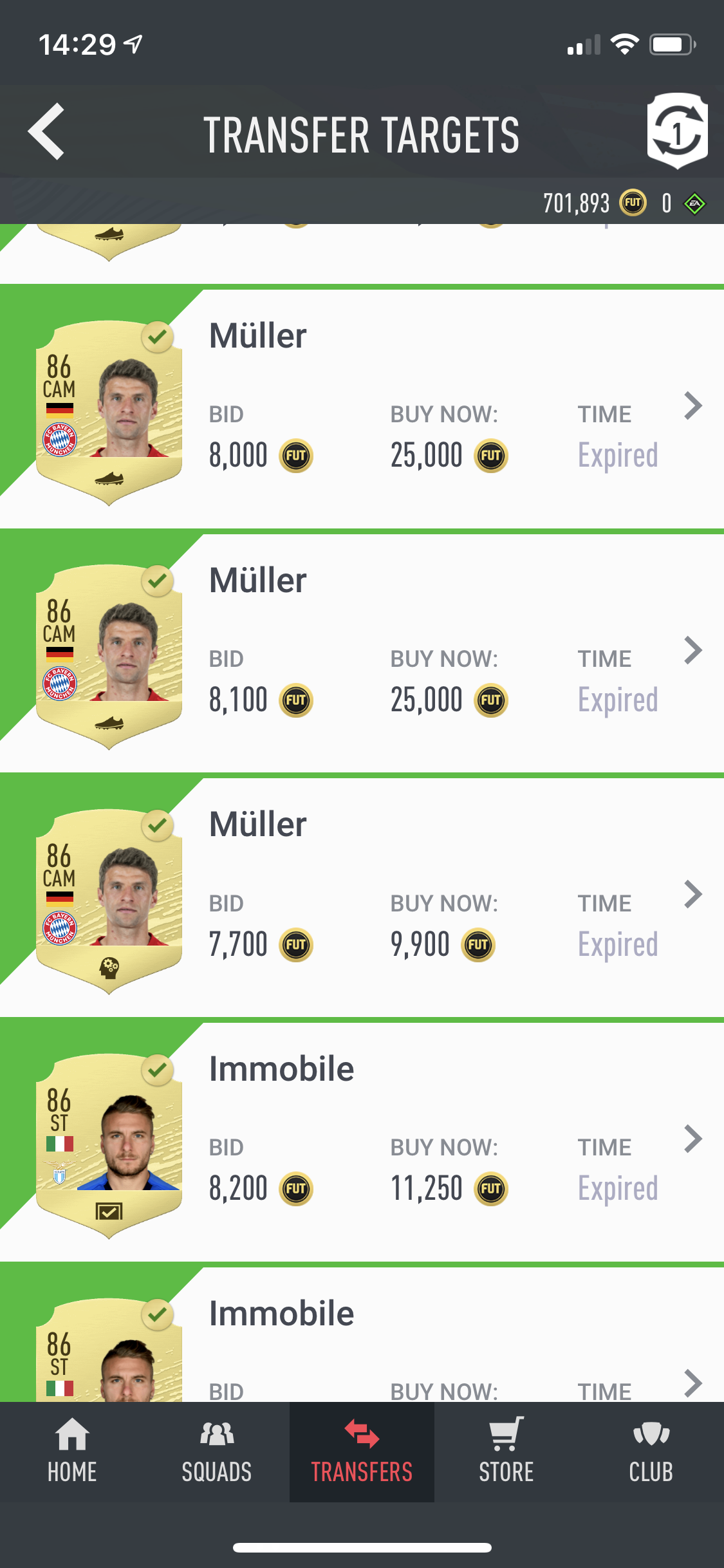The width and height of the screenshot is (724, 1568).
Task: Tap the iOS home indicator bar
Action: point(362,1547)
